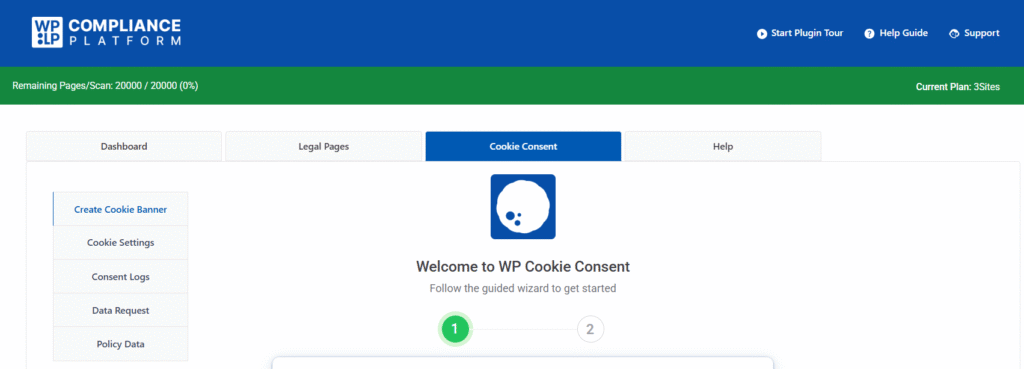Select the Cookie Consent tab
Viewport: 1024px width, 369px height.
[523, 146]
